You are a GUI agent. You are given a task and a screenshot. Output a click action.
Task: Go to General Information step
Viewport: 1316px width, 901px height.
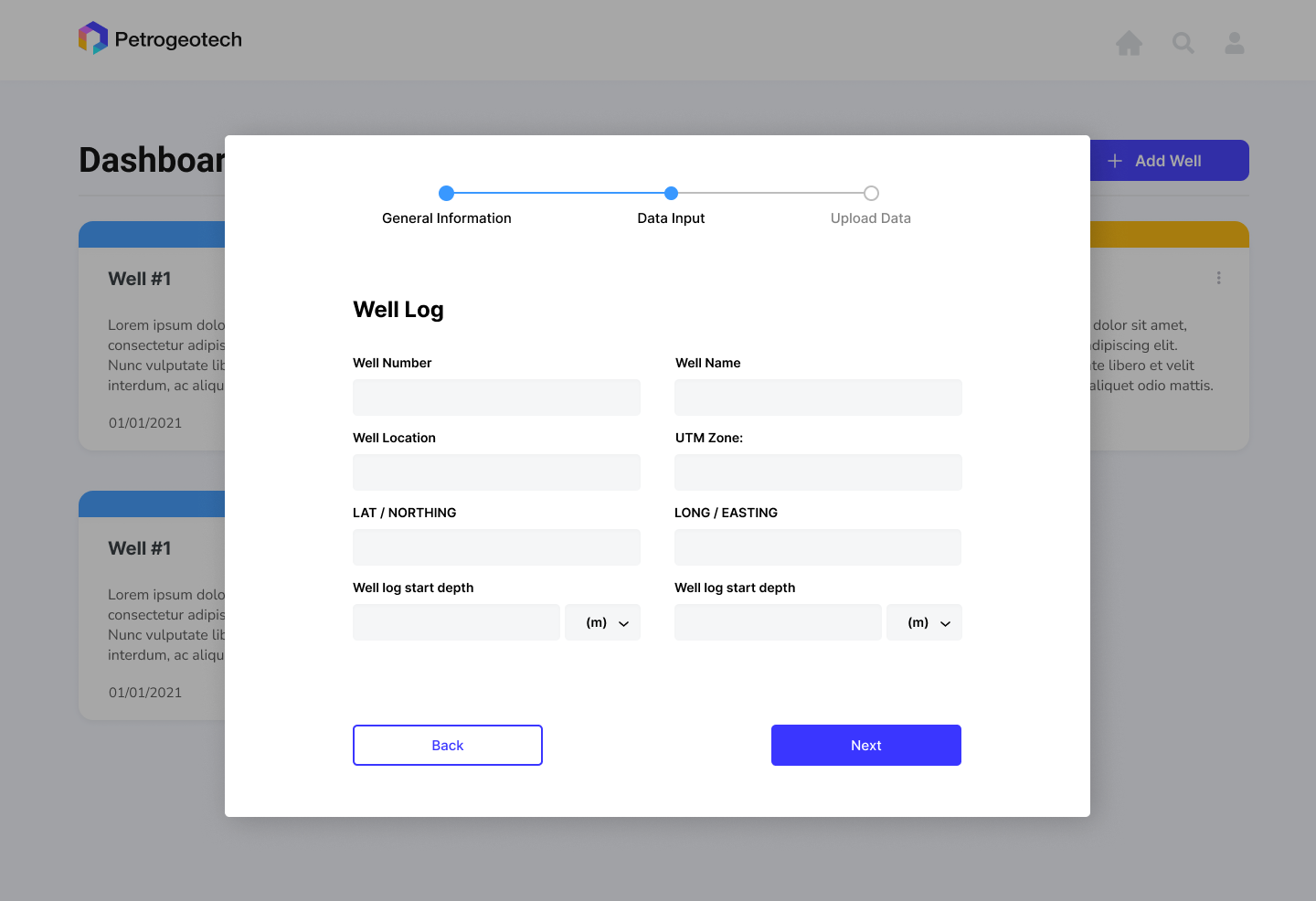(447, 218)
